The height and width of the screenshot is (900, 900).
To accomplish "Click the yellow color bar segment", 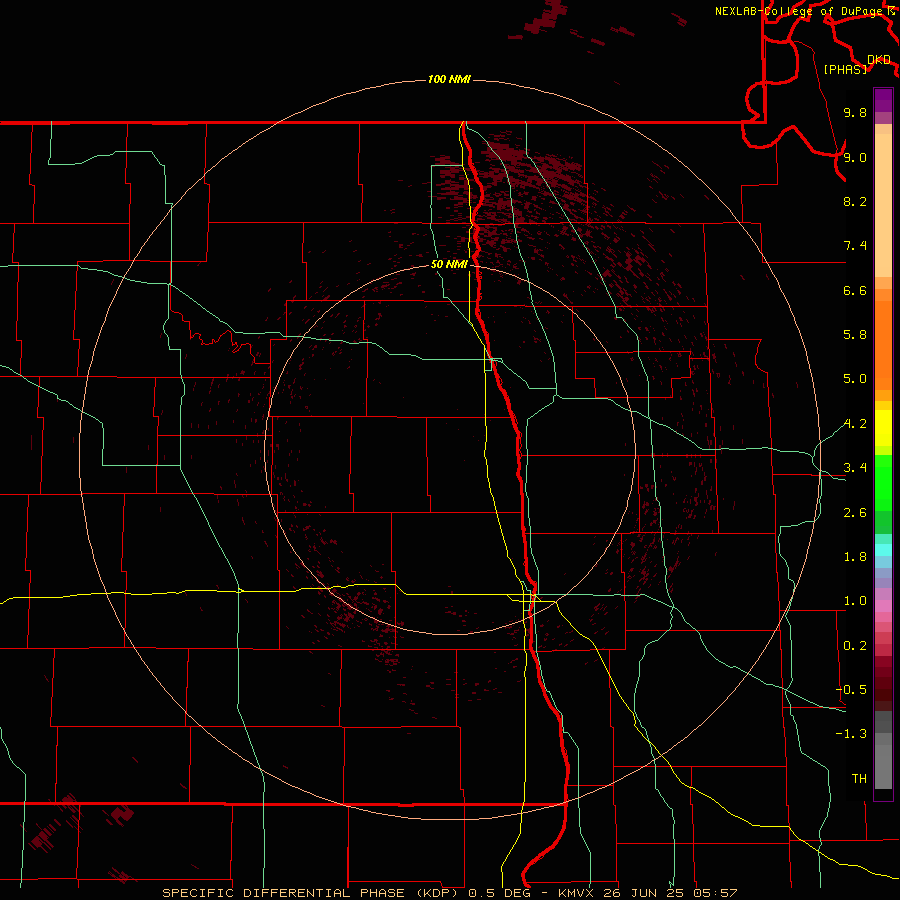I will pos(883,428).
